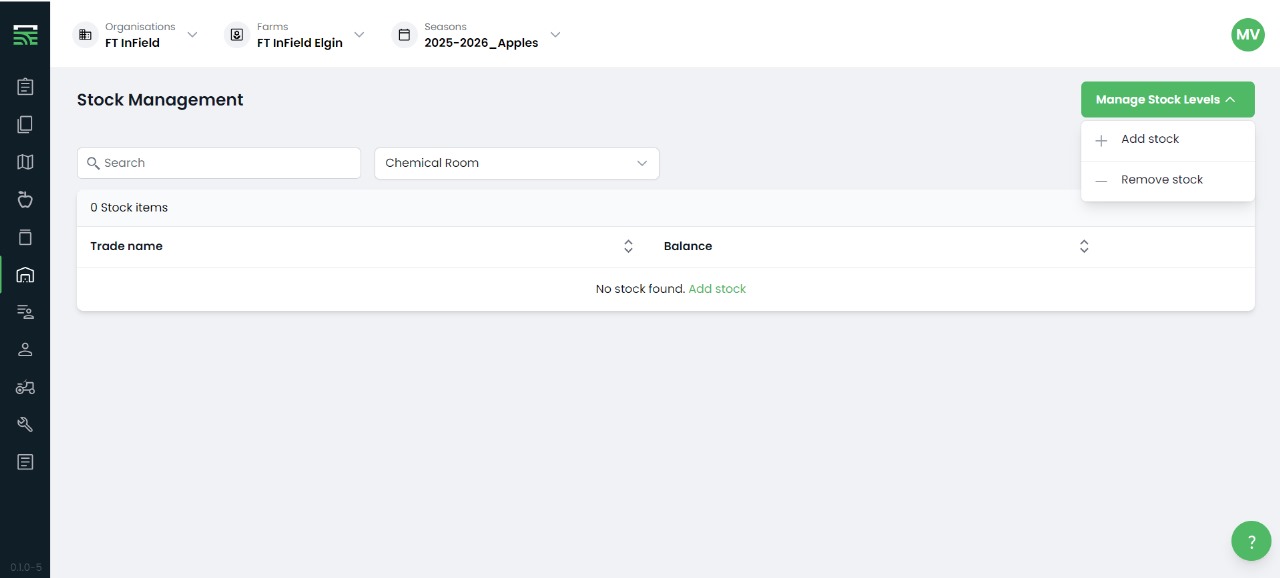Click the search magnifier icon

[x=93, y=163]
